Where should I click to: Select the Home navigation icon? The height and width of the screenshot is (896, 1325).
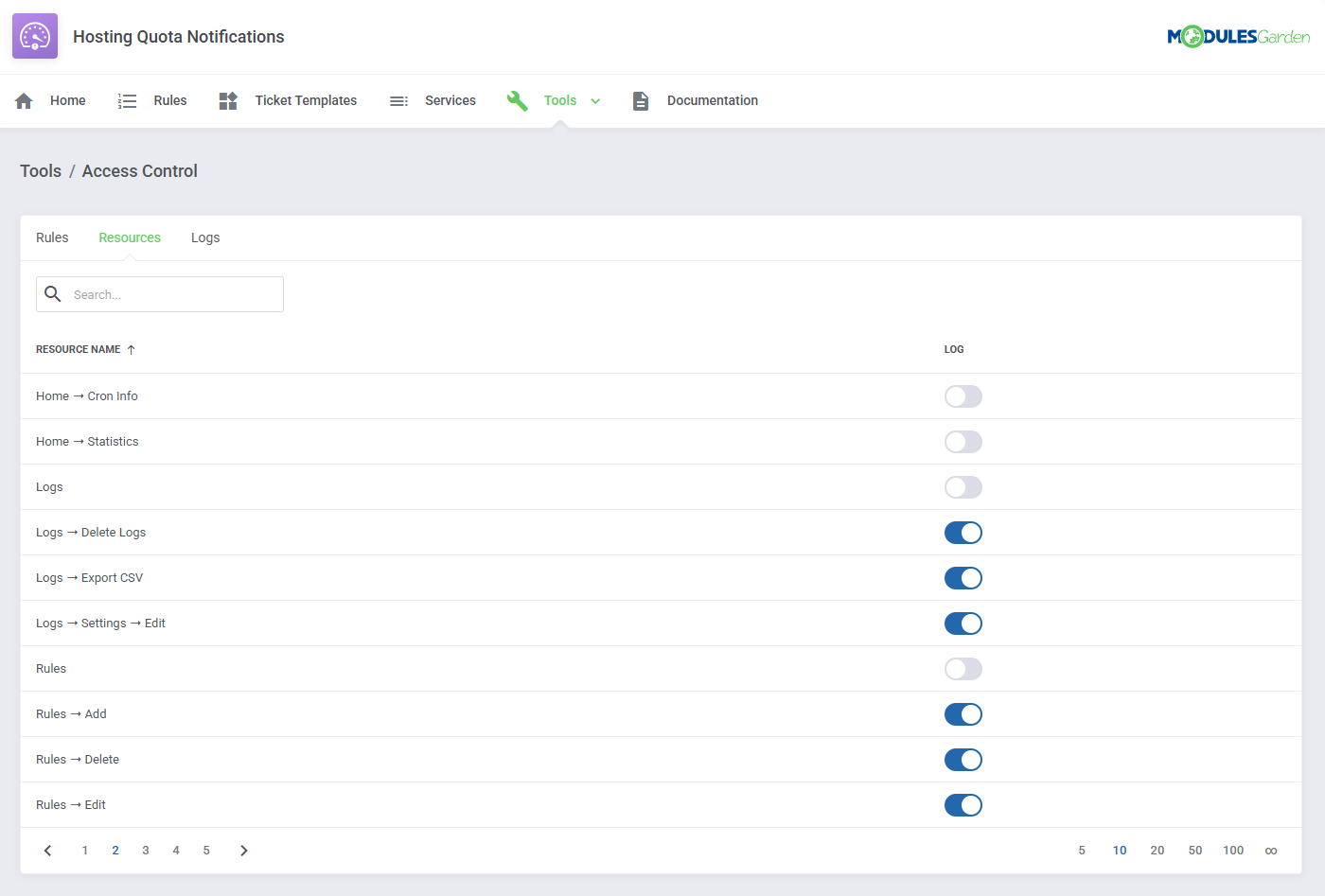23,99
